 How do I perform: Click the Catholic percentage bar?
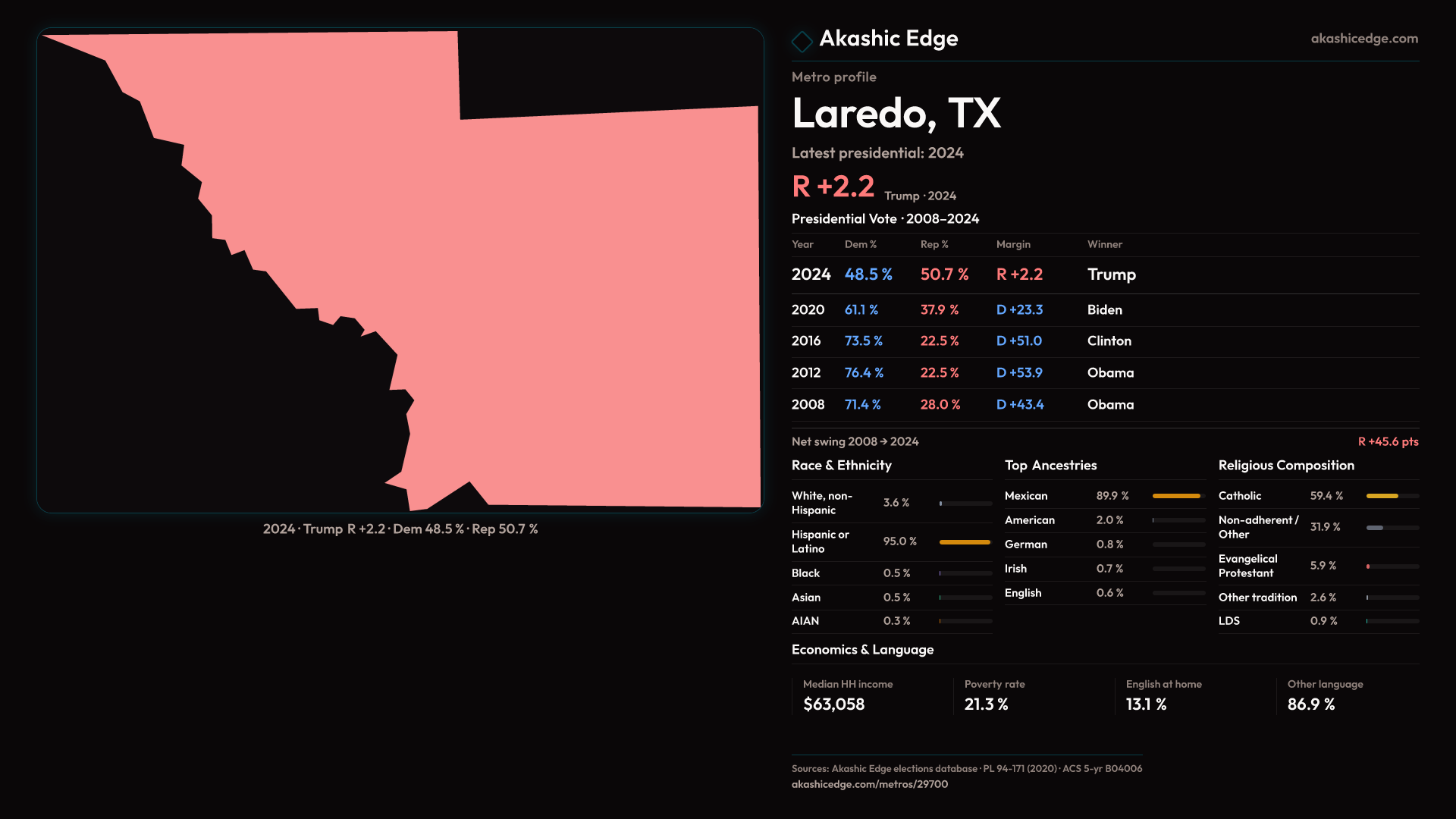click(1382, 496)
